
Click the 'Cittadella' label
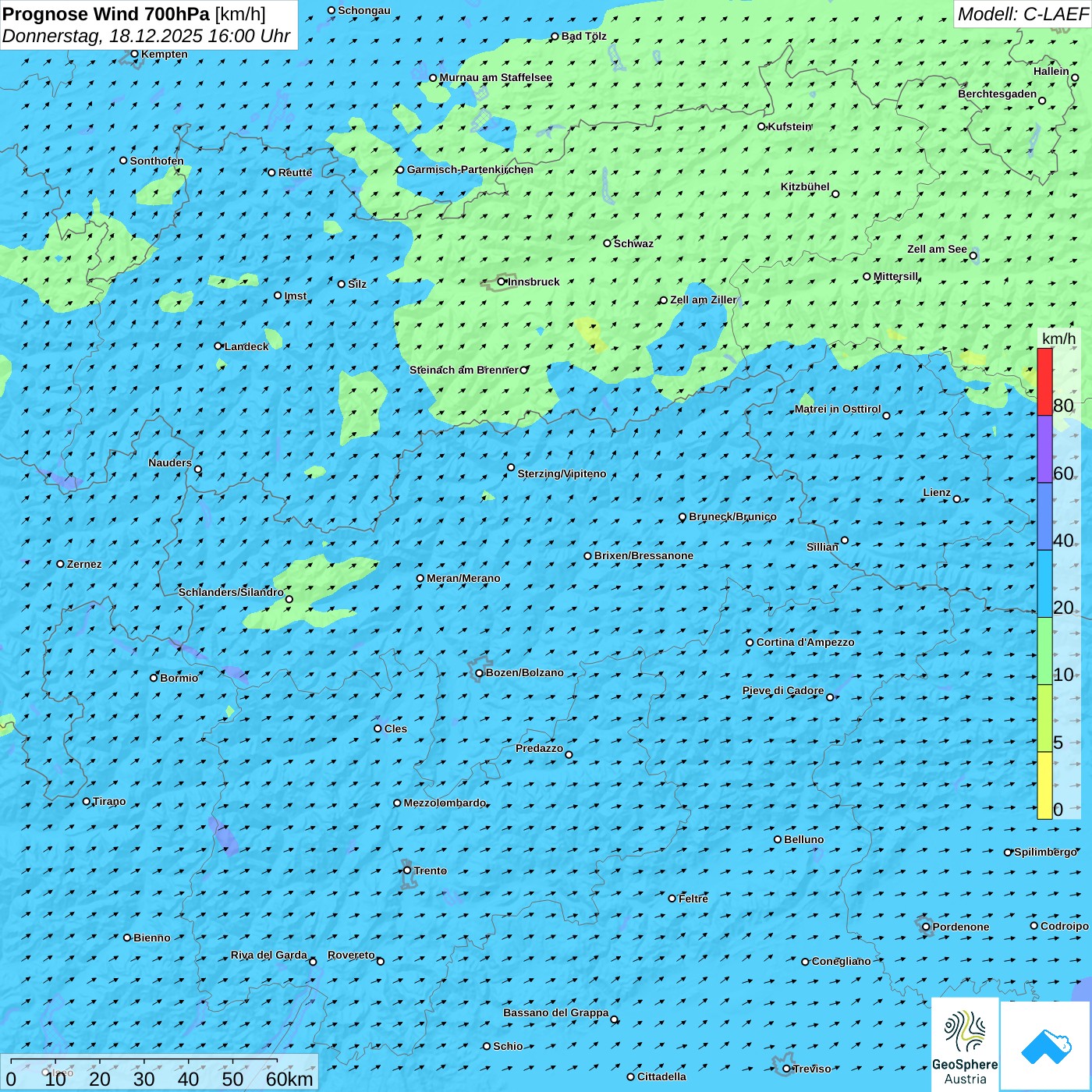click(x=661, y=1076)
